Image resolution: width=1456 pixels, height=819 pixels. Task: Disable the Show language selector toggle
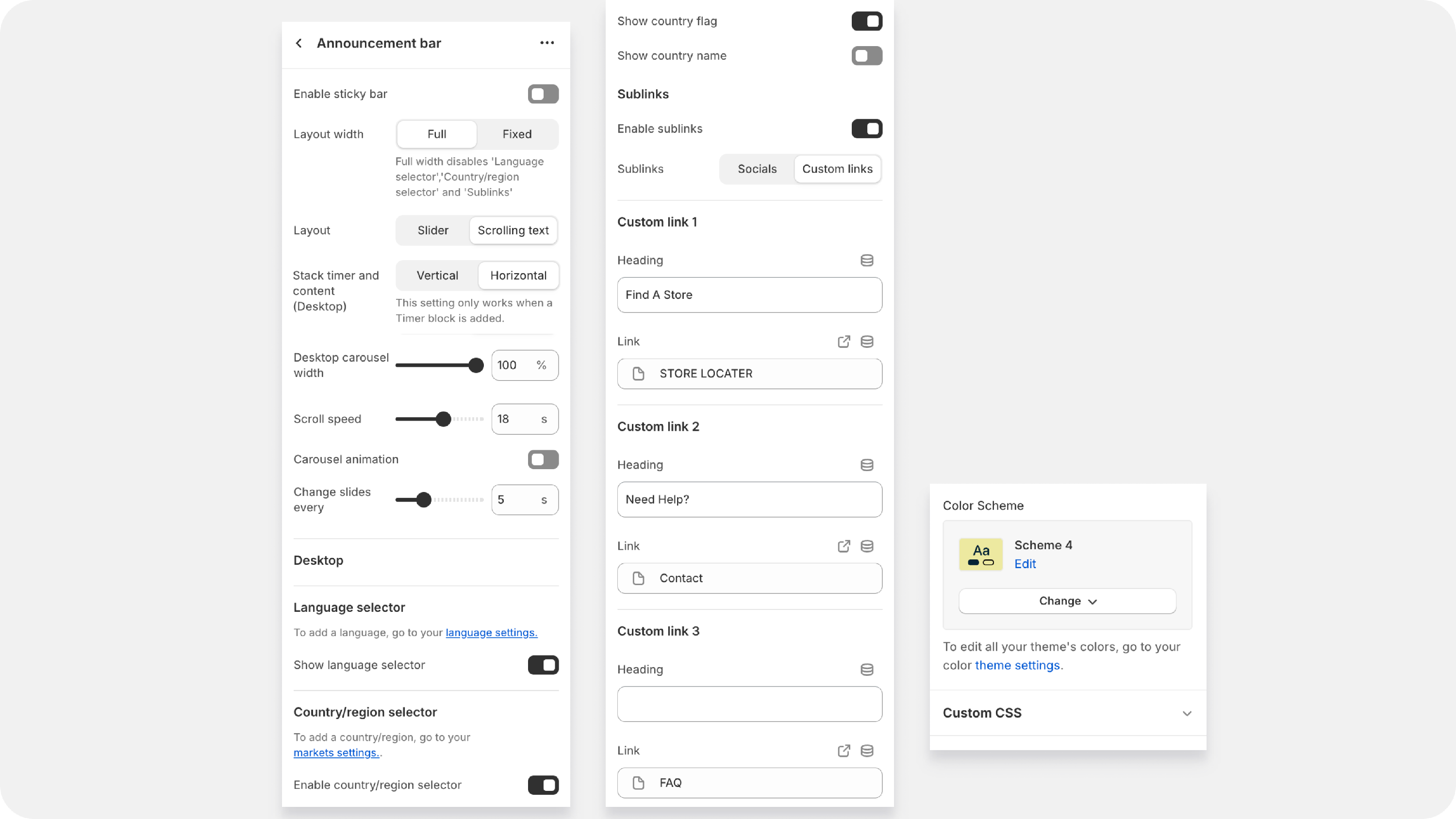pyautogui.click(x=543, y=665)
